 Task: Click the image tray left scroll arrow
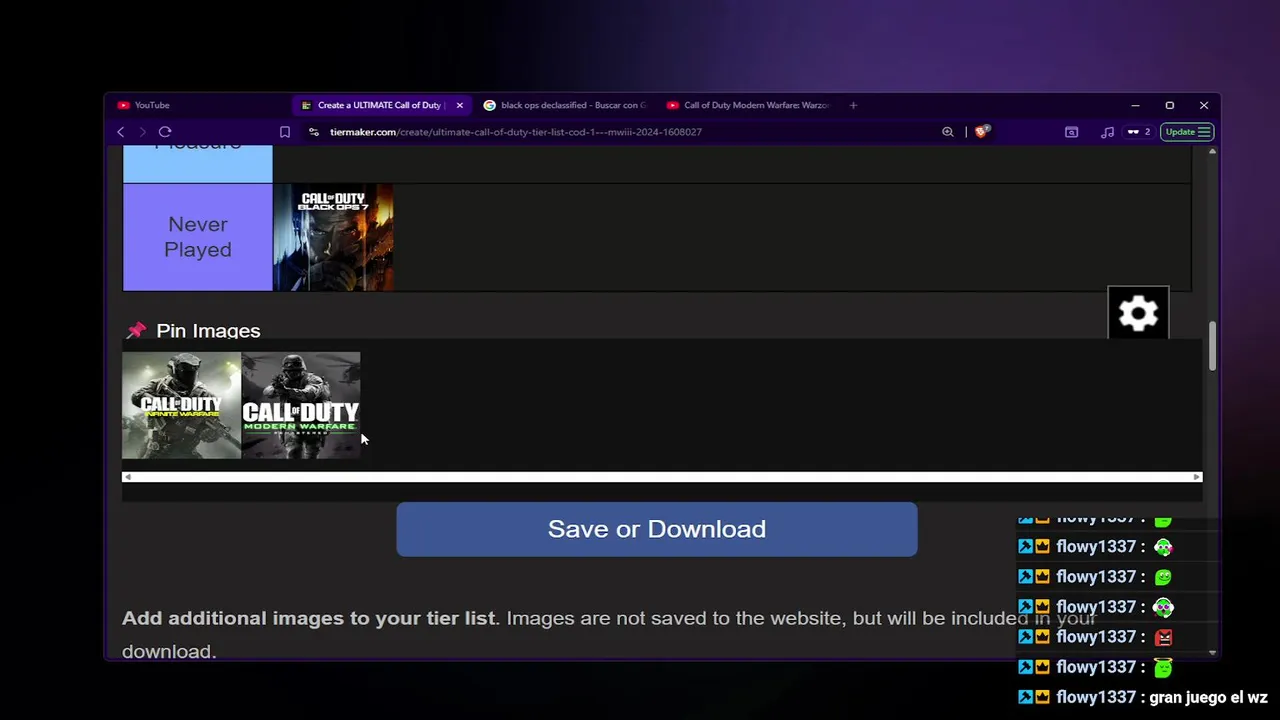pyautogui.click(x=127, y=477)
